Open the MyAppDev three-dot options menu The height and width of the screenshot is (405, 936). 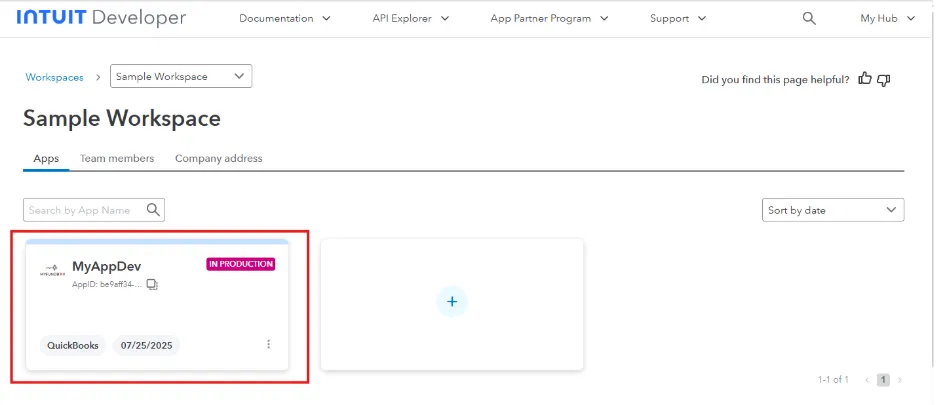269,344
